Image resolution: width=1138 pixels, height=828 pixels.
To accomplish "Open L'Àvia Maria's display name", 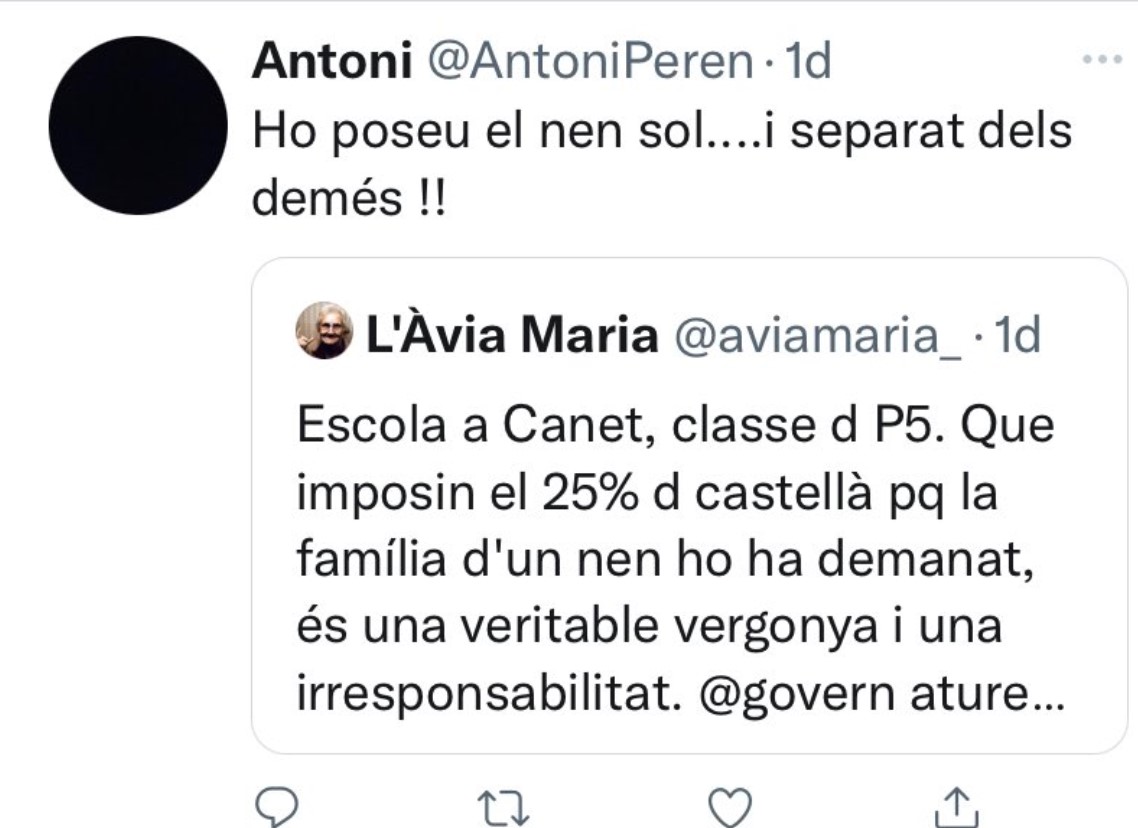I will point(511,337).
